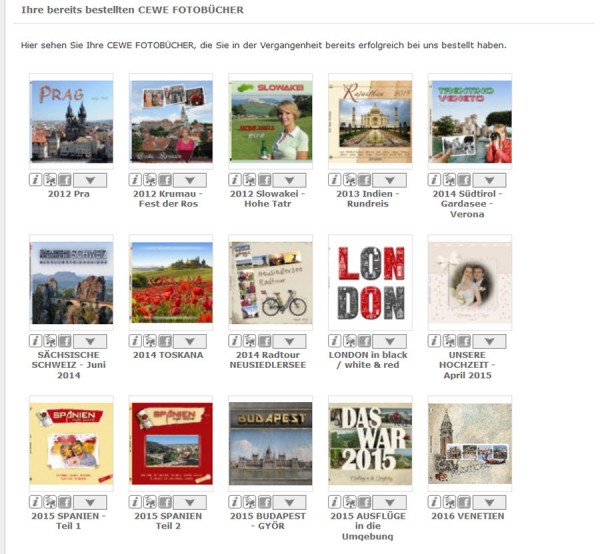Viewport: 600px width, 554px height.
Task: Expand dropdown under 2014 Südtirol book
Action: pyautogui.click(x=489, y=180)
